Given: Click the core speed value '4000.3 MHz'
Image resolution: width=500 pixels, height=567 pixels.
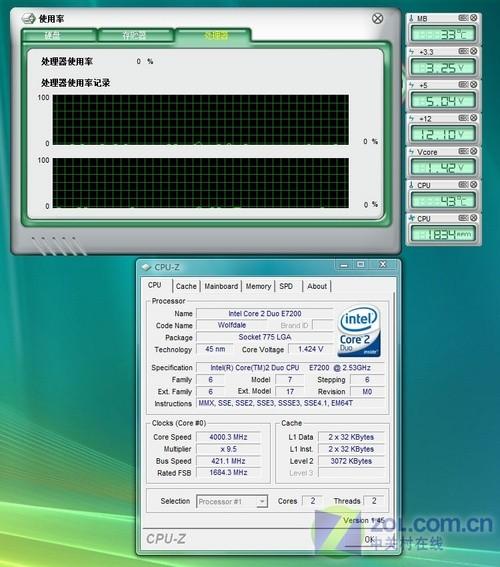Looking at the screenshot, I should [228, 437].
